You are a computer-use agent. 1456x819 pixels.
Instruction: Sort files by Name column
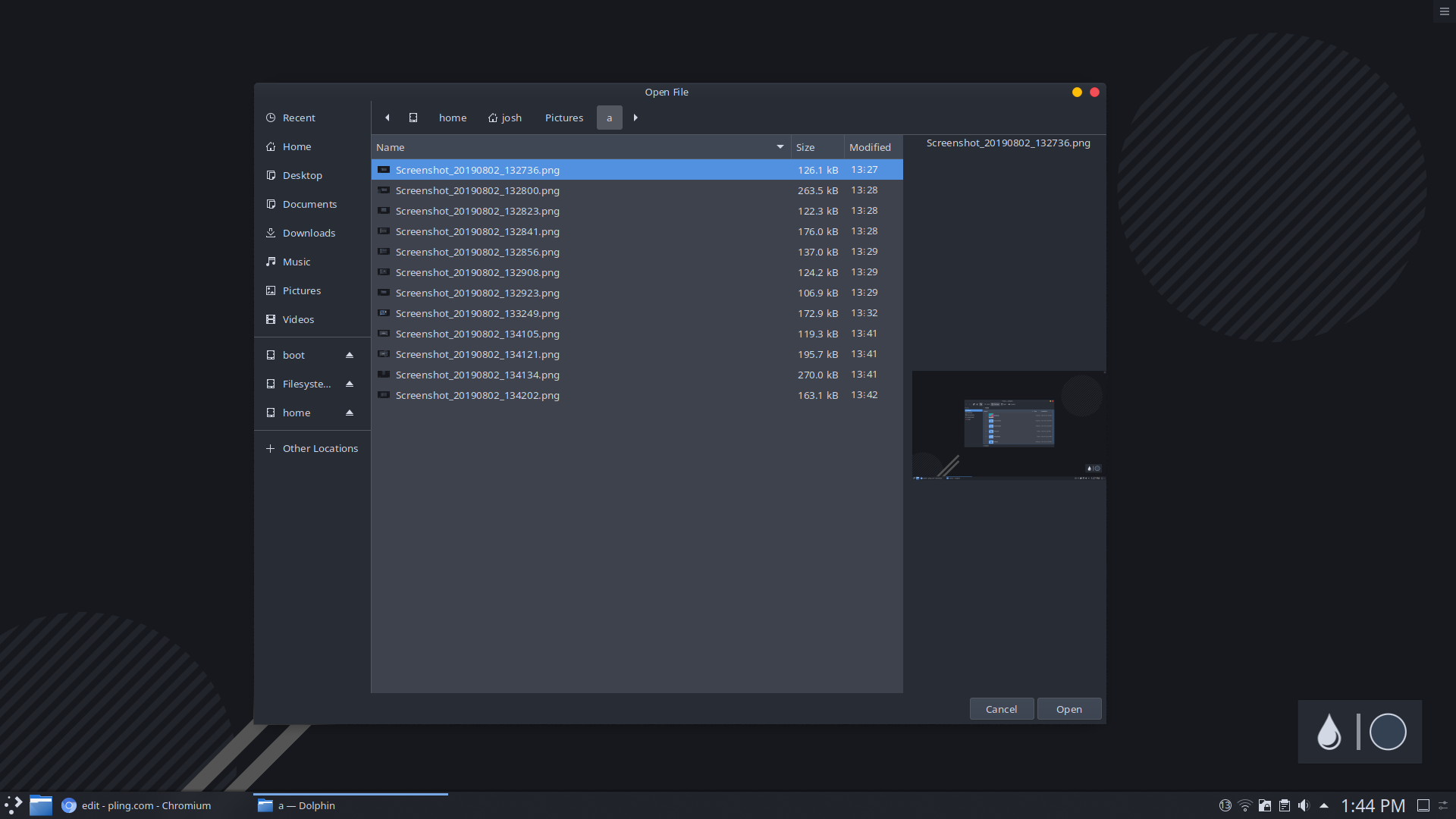coord(581,147)
